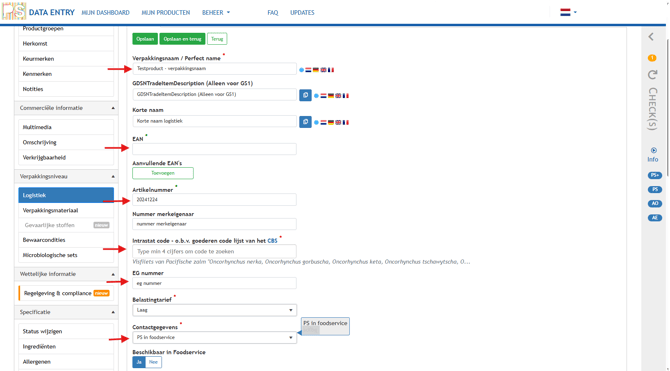Click the Opslaan en terug button
Viewport: 670px width, 371px height.
182,39
